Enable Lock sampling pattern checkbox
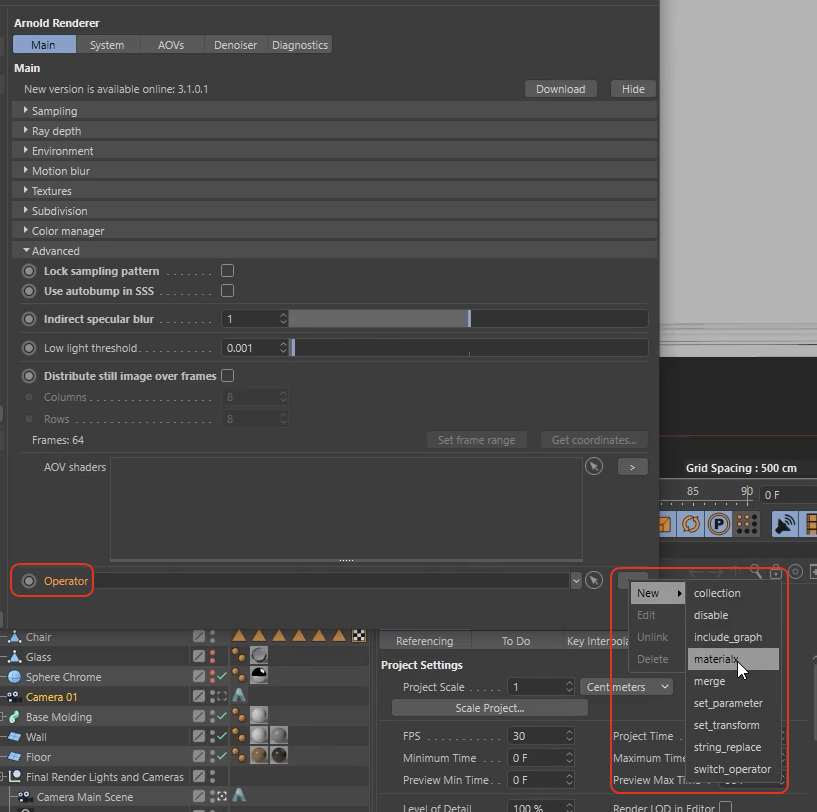Viewport: 817px width, 812px height. [227, 270]
